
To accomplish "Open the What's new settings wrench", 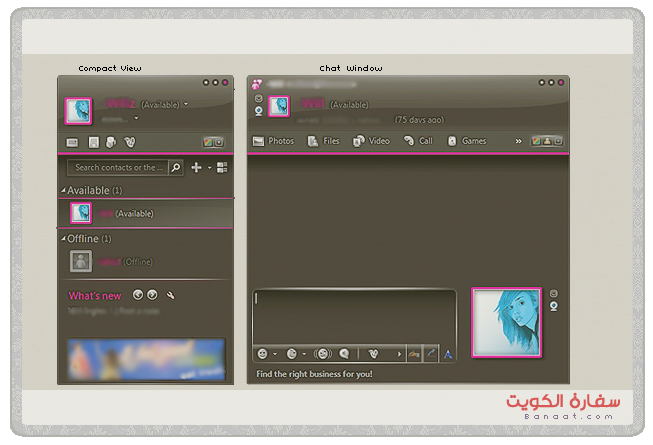I will (170, 296).
